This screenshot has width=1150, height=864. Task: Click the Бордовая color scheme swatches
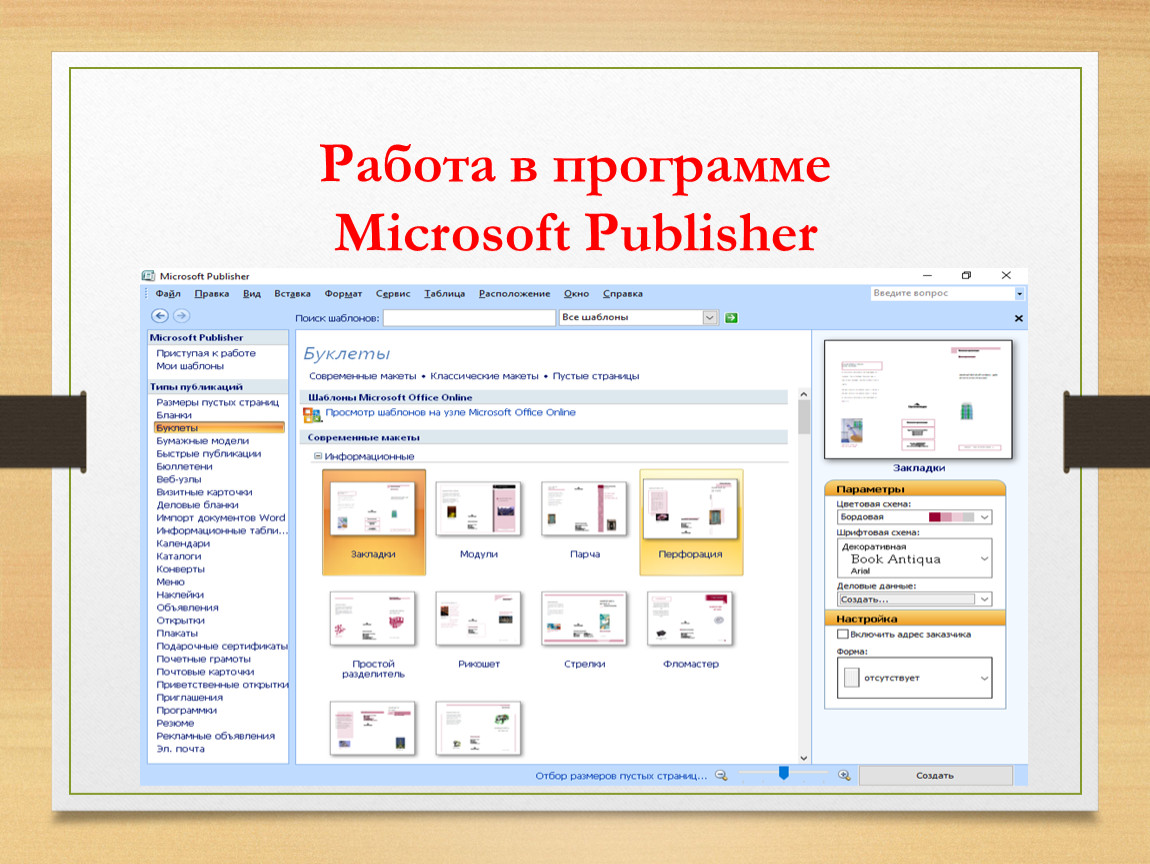click(951, 517)
